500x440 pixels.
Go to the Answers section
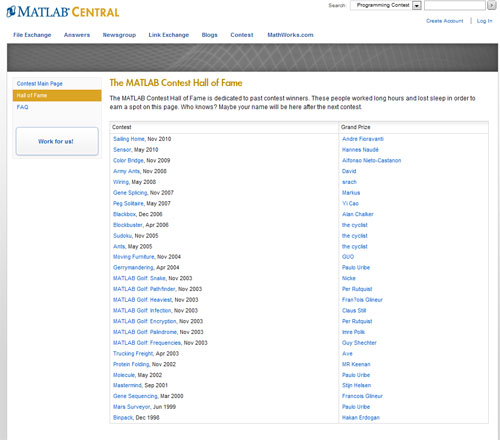(x=77, y=35)
